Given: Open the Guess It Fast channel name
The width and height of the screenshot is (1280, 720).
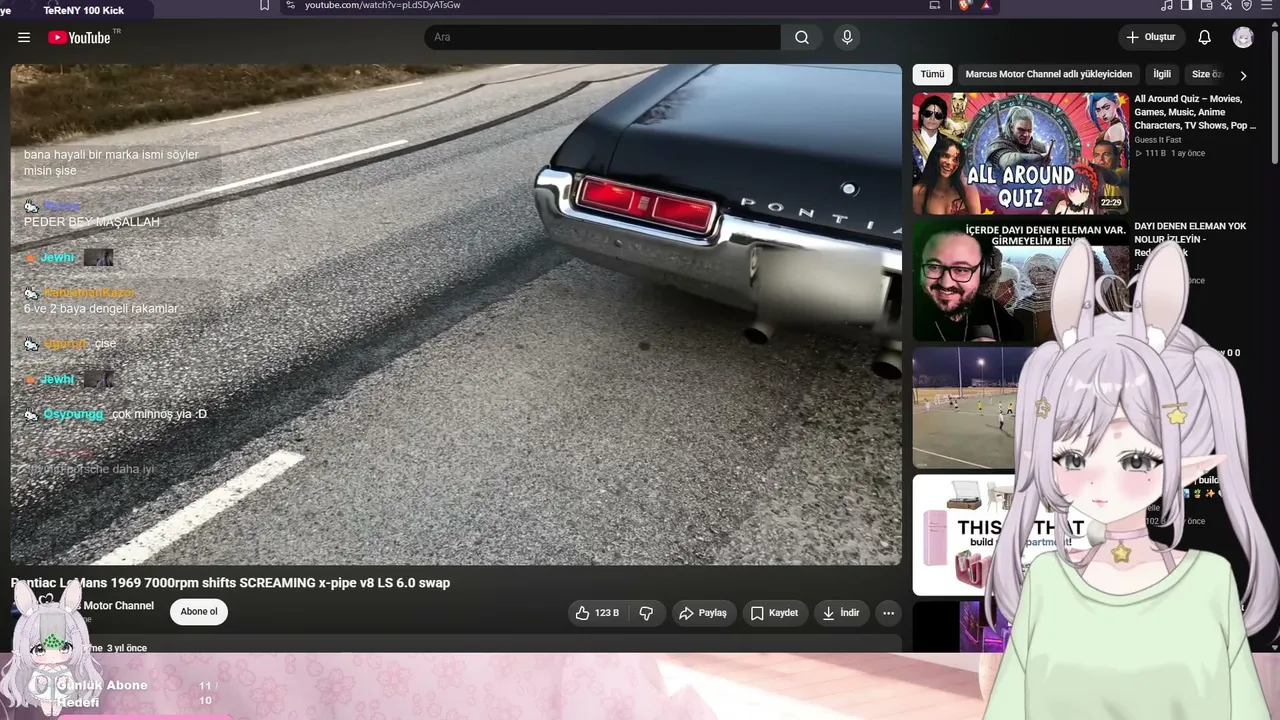Looking at the screenshot, I should [1158, 140].
